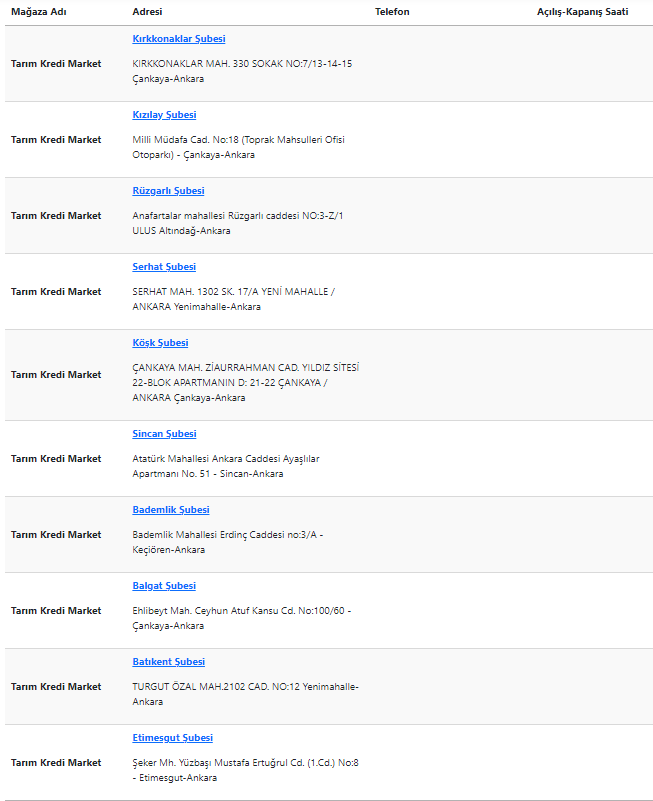653x801 pixels.
Task: Click the Adresi column header
Action: pyautogui.click(x=147, y=12)
